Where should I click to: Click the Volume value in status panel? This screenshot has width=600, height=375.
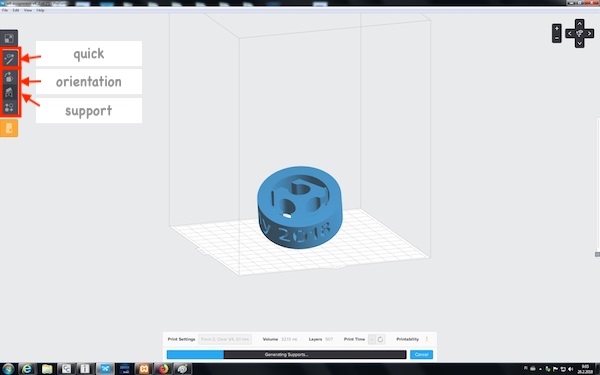click(289, 339)
